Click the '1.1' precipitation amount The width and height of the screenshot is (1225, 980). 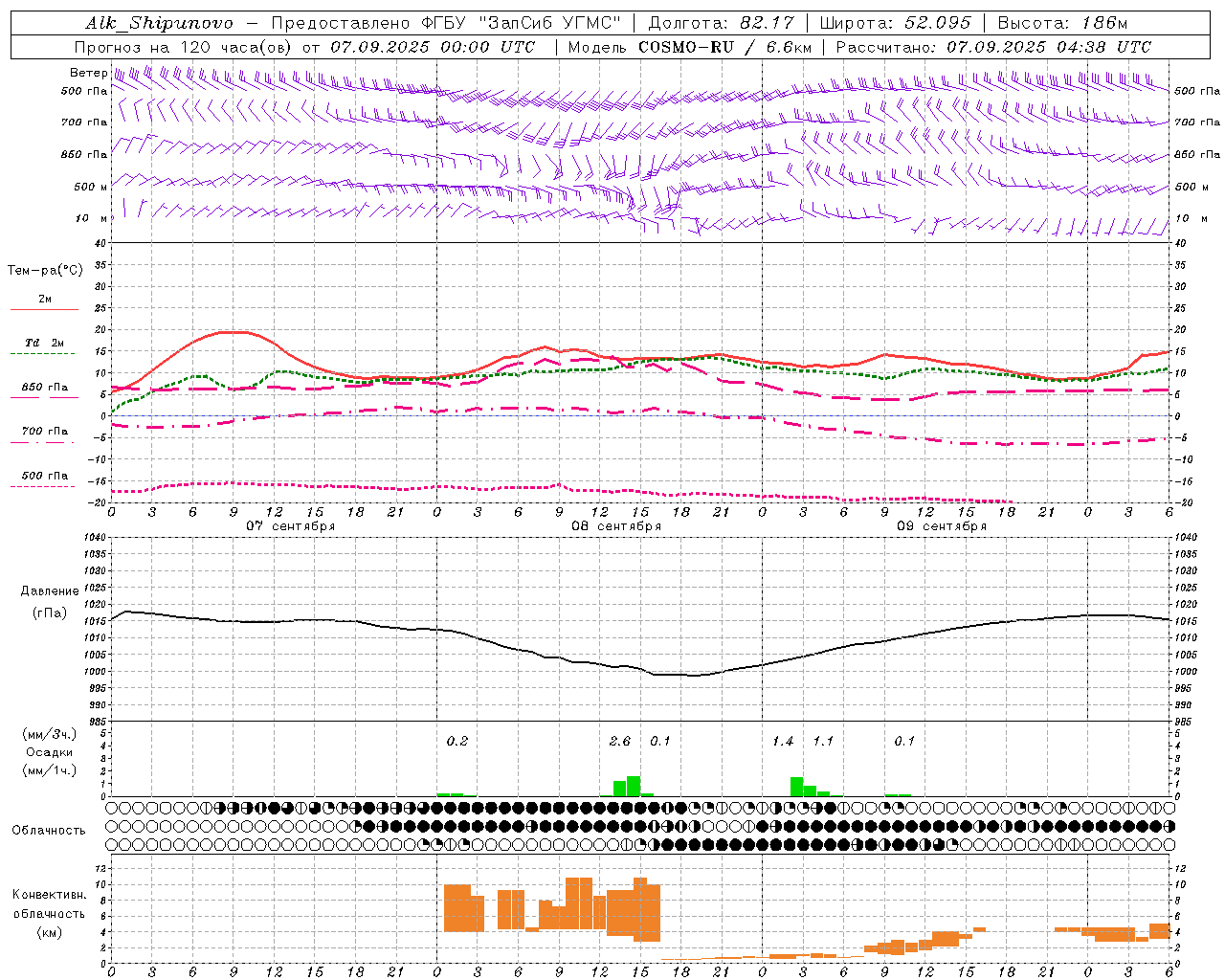click(823, 742)
